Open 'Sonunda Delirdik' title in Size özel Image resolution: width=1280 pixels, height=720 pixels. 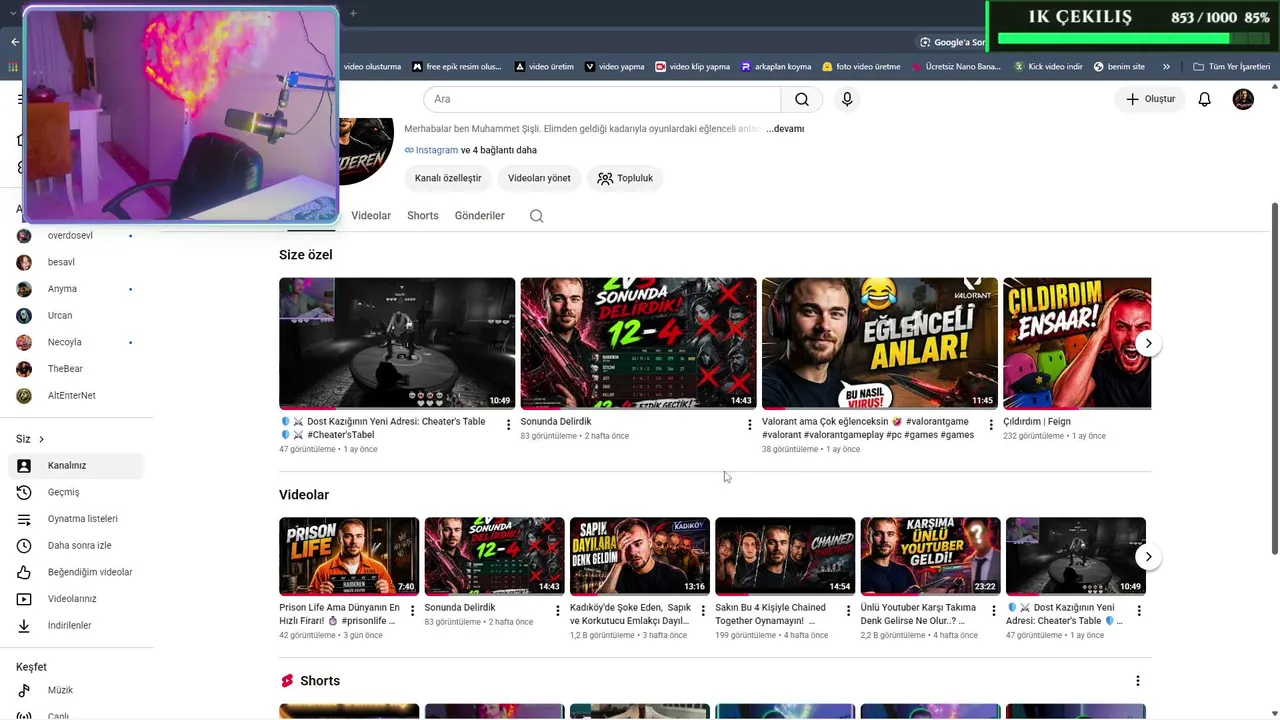556,422
